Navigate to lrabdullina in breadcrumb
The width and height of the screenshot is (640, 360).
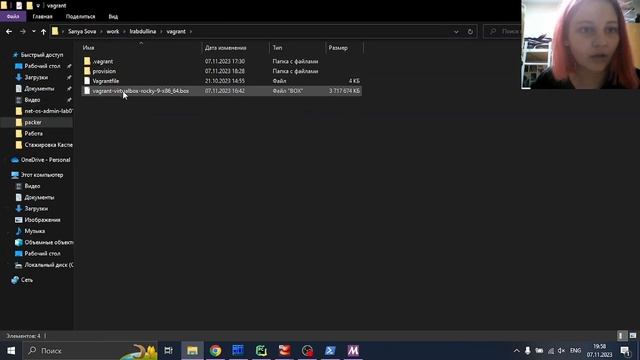[143, 31]
